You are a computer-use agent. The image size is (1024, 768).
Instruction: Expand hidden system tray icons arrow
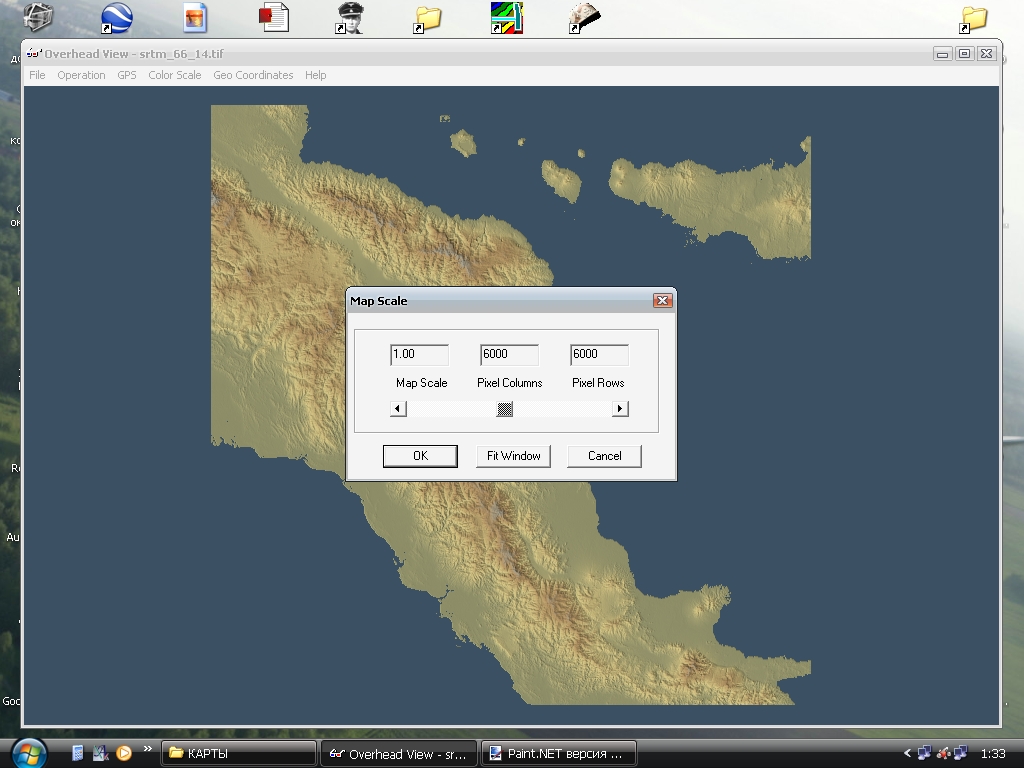point(907,753)
